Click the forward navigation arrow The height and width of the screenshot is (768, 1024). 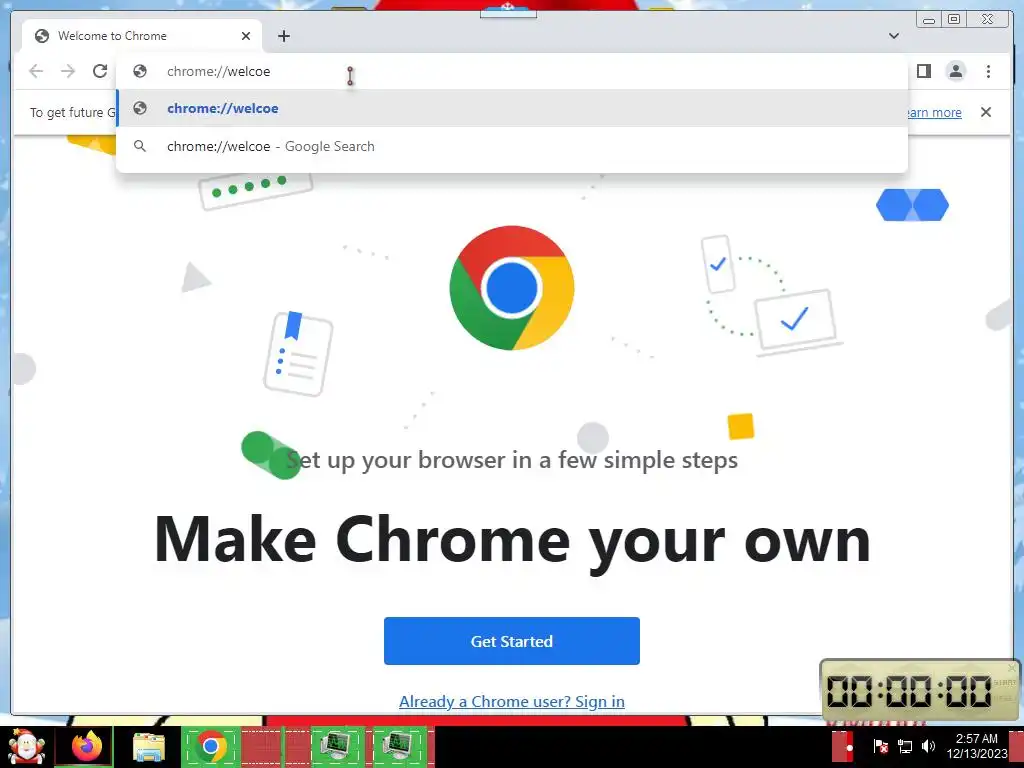coord(68,71)
